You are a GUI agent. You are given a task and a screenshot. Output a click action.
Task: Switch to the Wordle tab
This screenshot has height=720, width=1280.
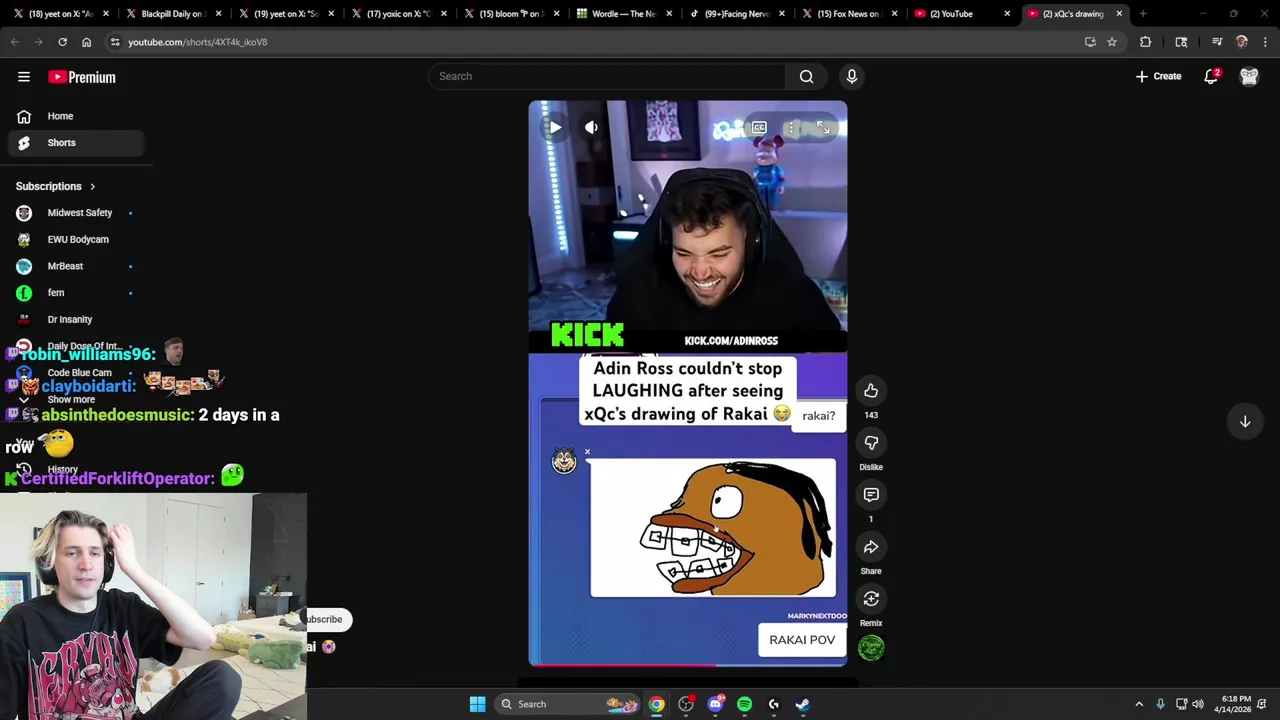621,14
